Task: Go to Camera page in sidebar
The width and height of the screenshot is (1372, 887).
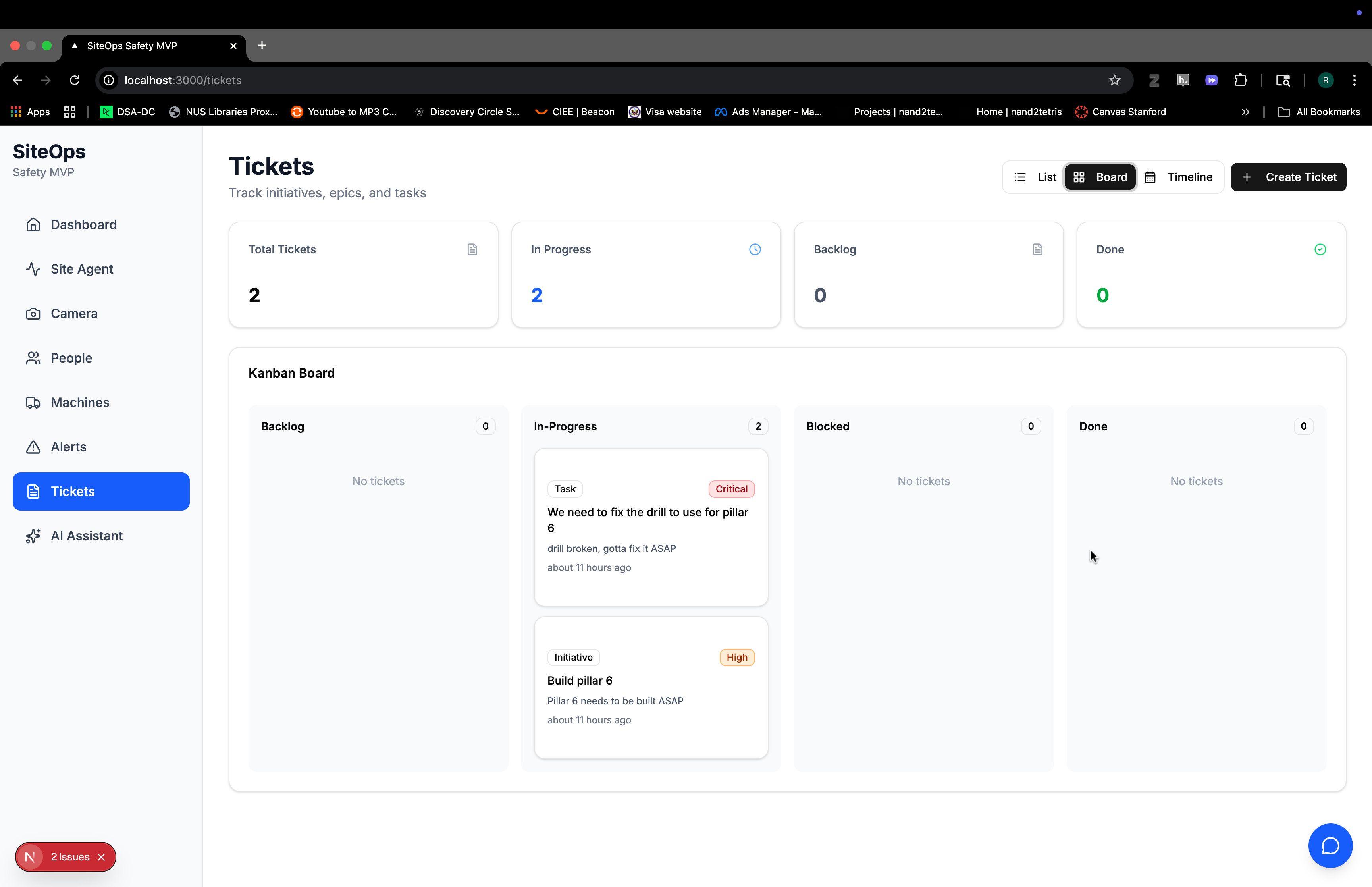Action: [74, 313]
